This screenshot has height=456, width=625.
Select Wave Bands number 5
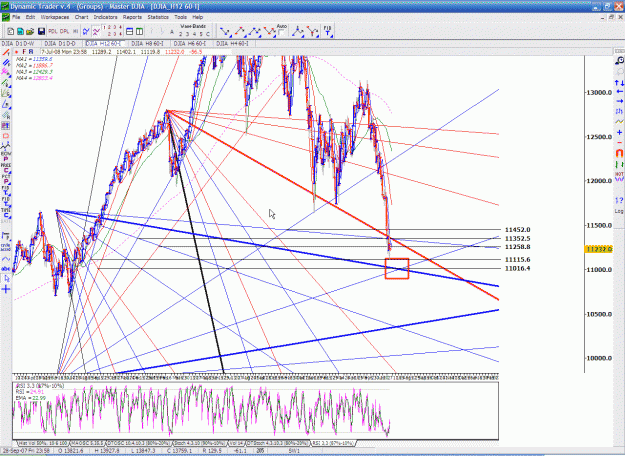[201, 34]
